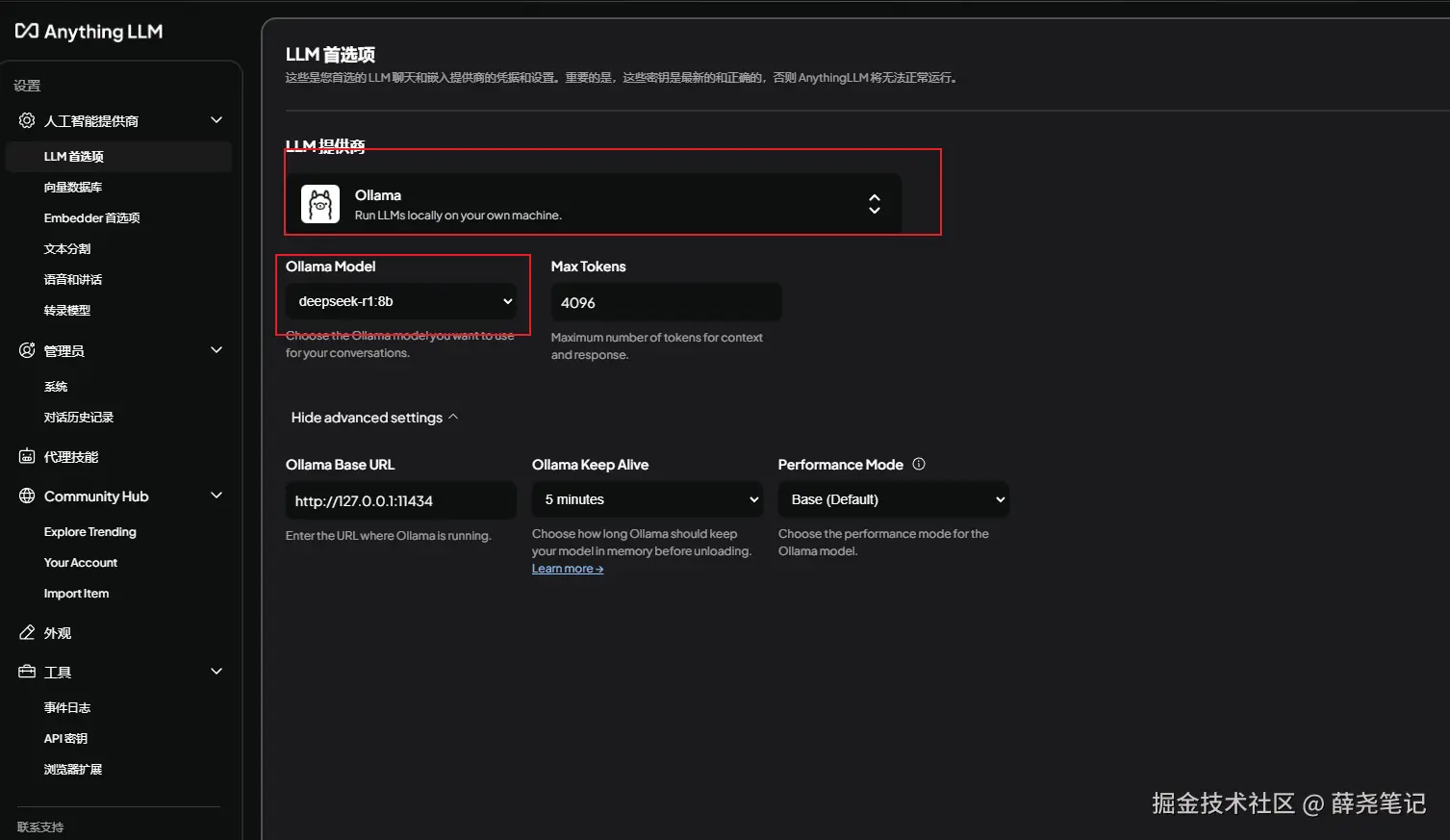Click the AnythingLLM logo
Screen dimensions: 1450x840
[x=89, y=32]
